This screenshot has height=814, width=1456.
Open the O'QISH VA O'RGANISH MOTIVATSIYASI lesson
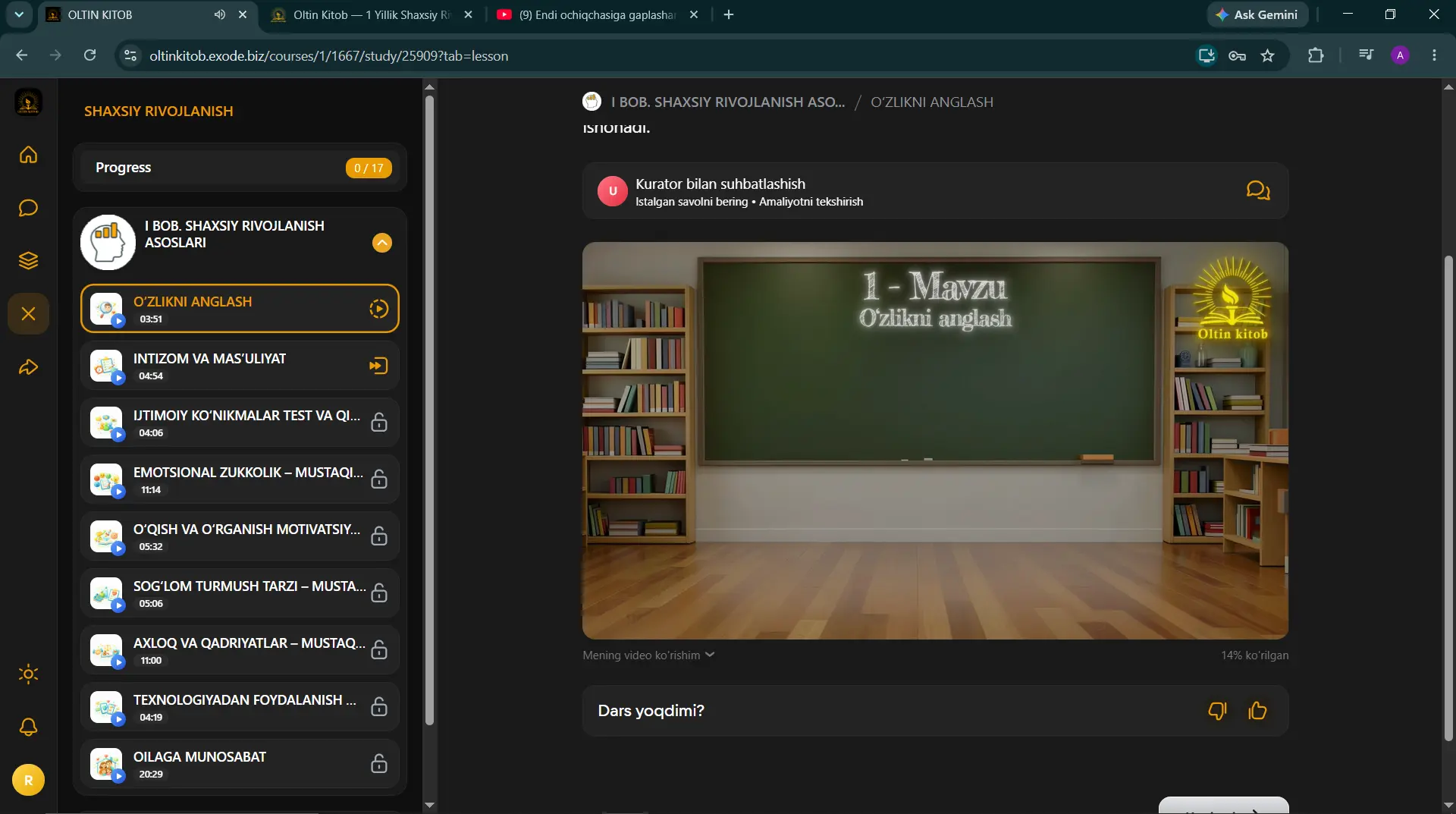coord(240,536)
